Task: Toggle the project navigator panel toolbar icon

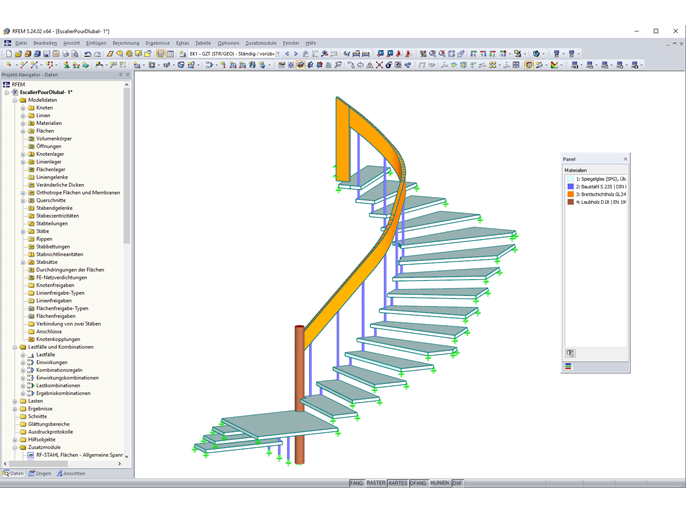Action: (161, 54)
